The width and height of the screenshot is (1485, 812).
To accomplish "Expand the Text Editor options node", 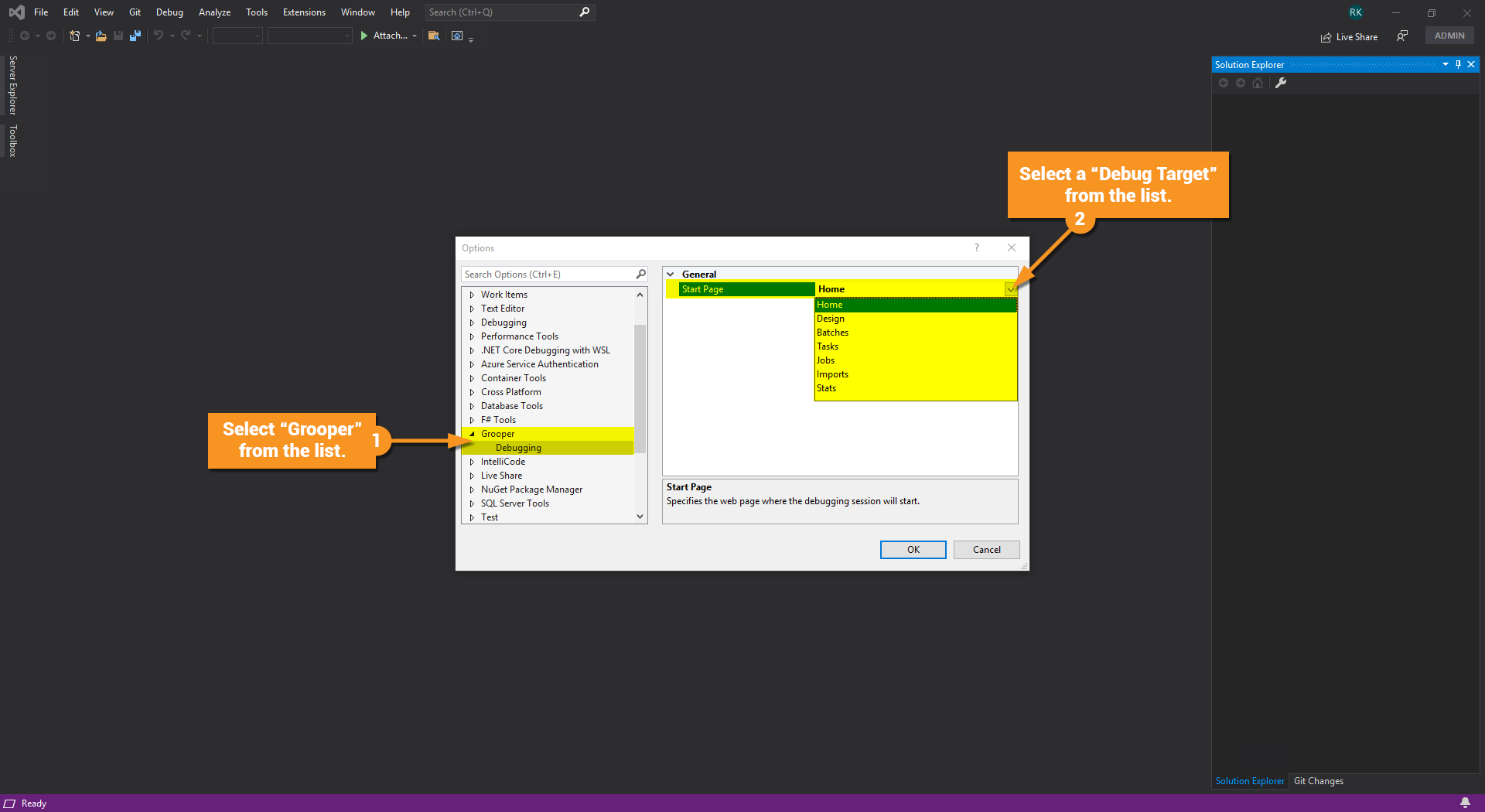I will pyautogui.click(x=472, y=309).
